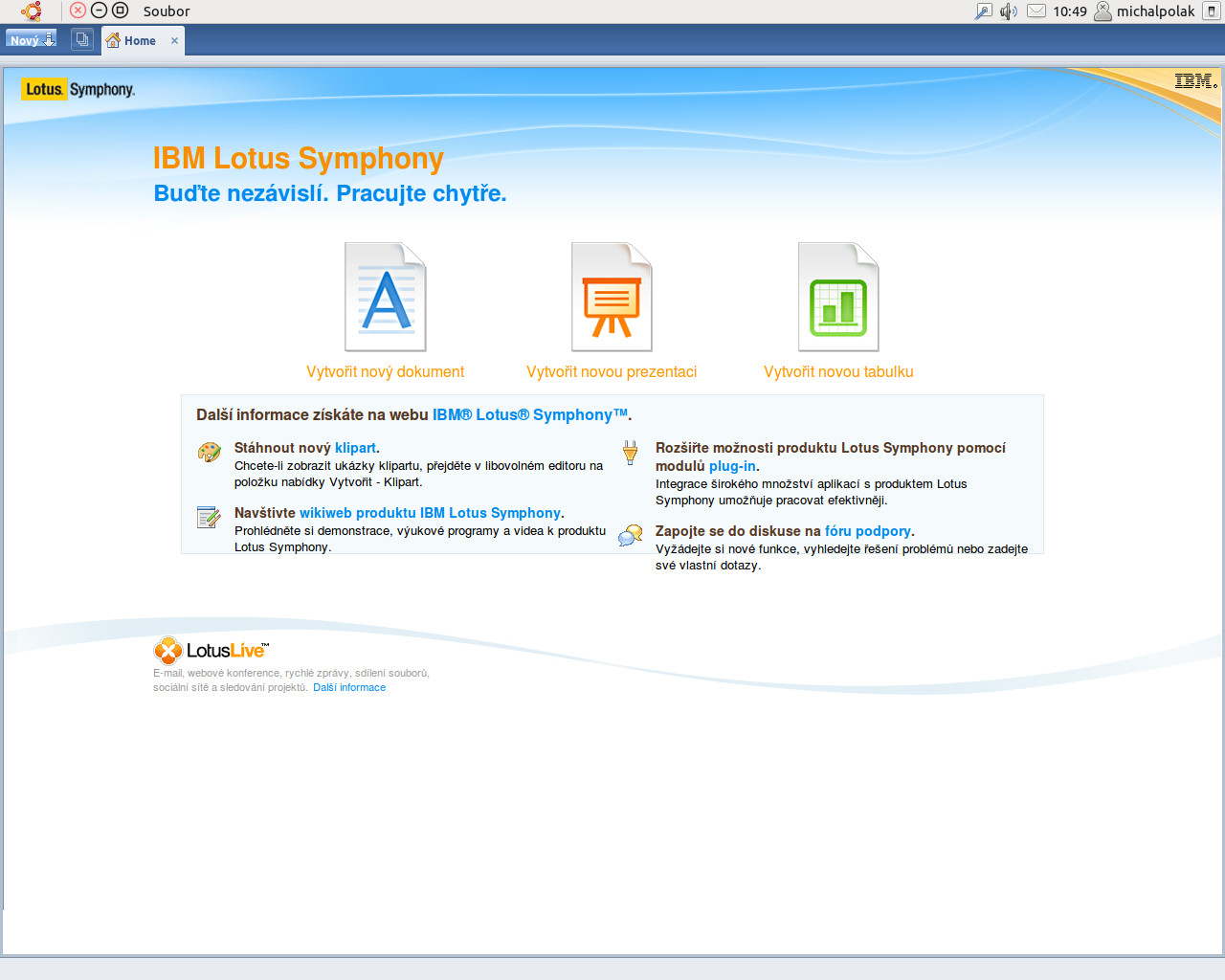Click the plug-in connector icon
The height and width of the screenshot is (980, 1225).
[x=630, y=453]
